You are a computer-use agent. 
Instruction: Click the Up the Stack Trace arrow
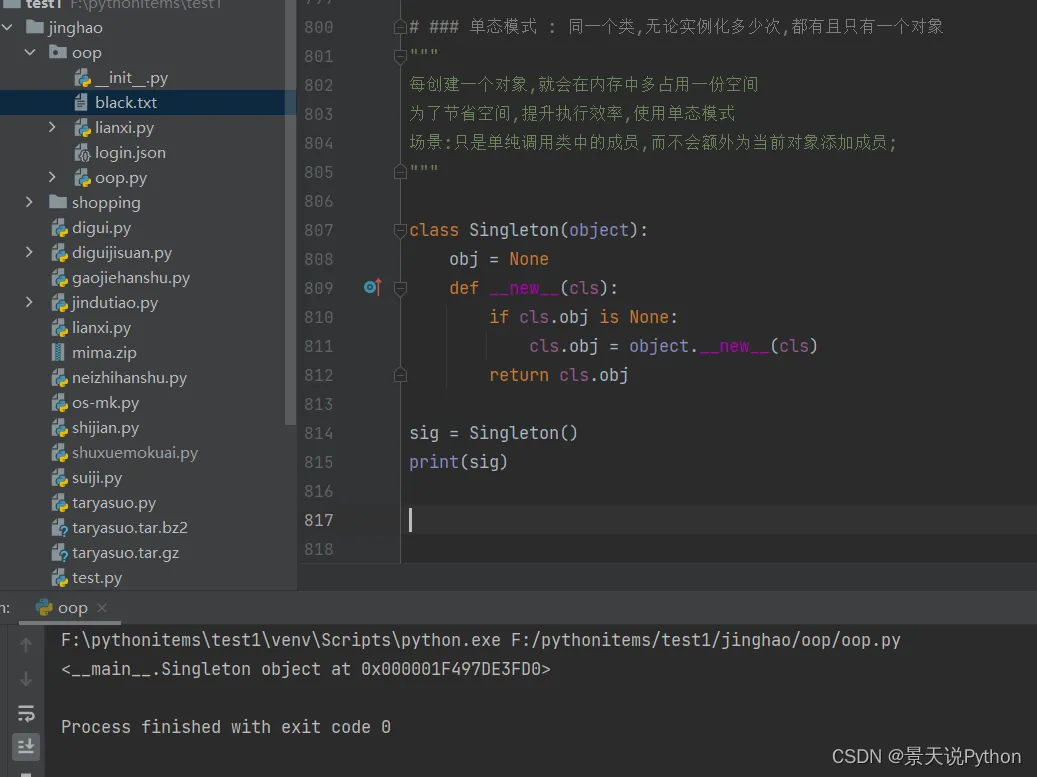[x=27, y=645]
